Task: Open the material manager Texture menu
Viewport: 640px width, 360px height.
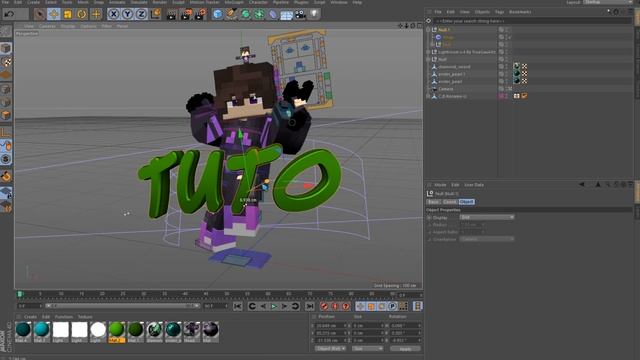Action: (85, 317)
